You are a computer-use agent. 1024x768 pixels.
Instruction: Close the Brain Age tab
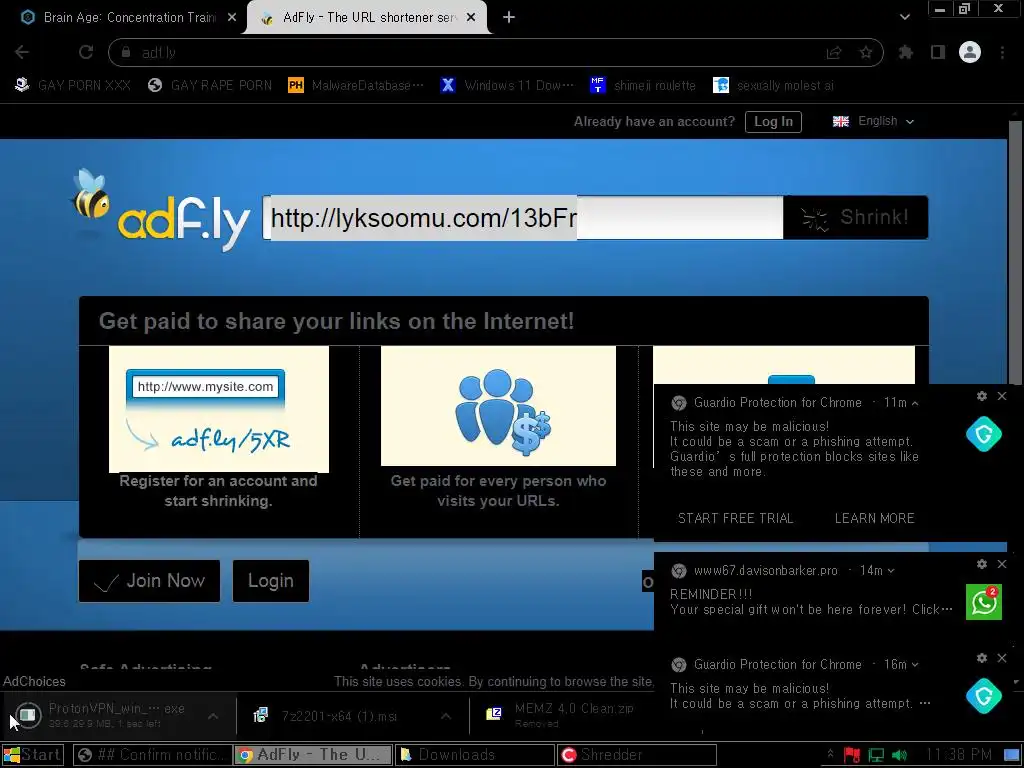click(232, 18)
